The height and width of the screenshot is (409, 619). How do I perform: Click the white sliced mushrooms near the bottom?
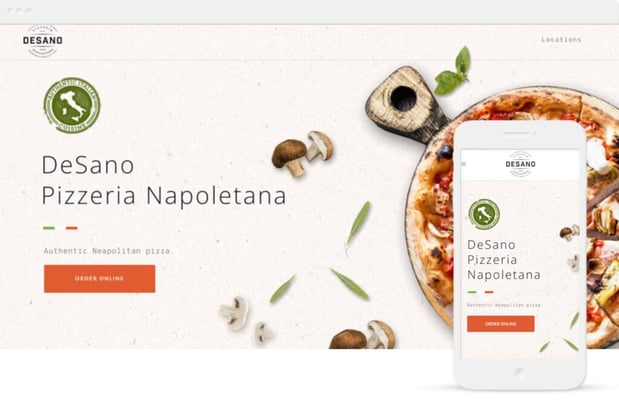246,319
